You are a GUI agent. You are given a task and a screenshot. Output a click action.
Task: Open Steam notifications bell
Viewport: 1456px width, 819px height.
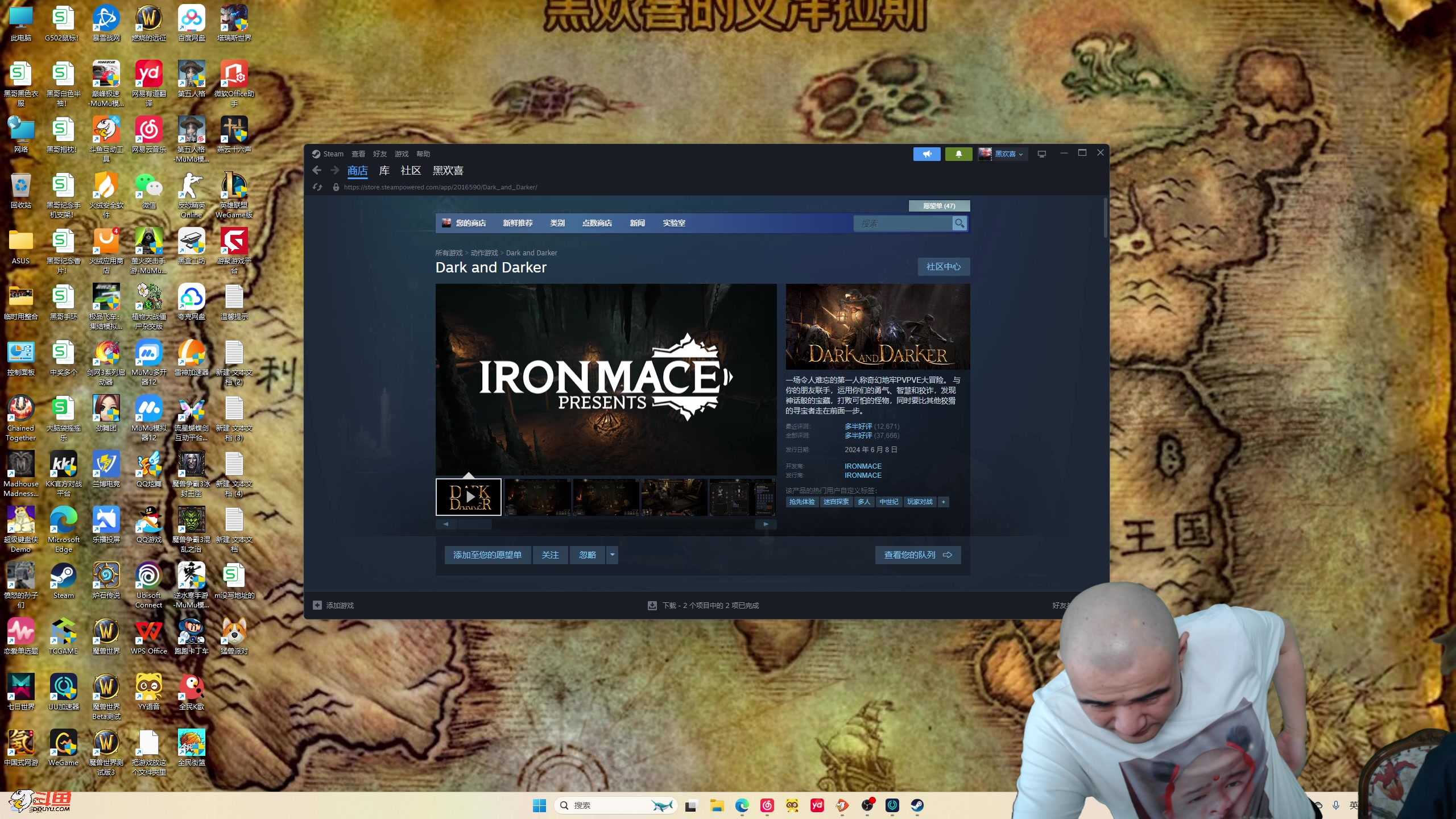pos(958,154)
